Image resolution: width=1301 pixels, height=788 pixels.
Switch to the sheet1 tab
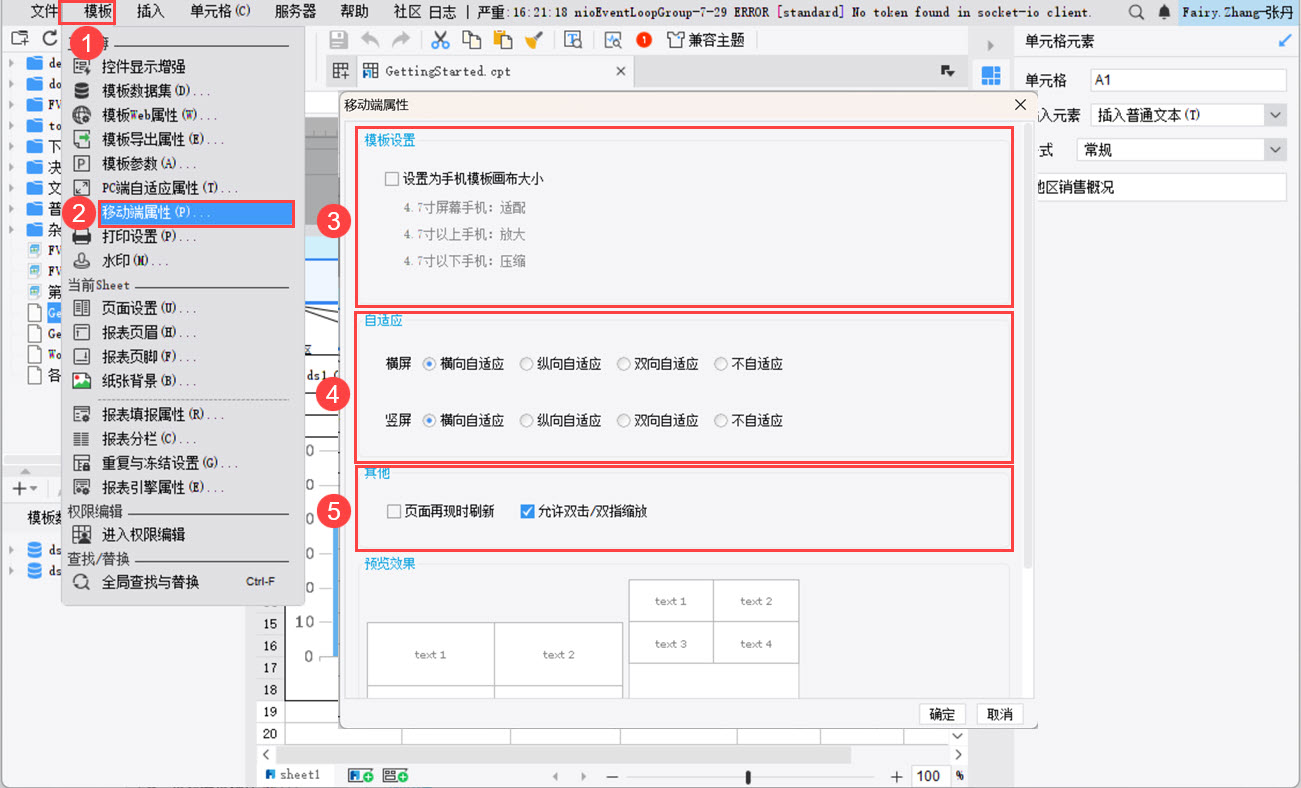(x=293, y=775)
